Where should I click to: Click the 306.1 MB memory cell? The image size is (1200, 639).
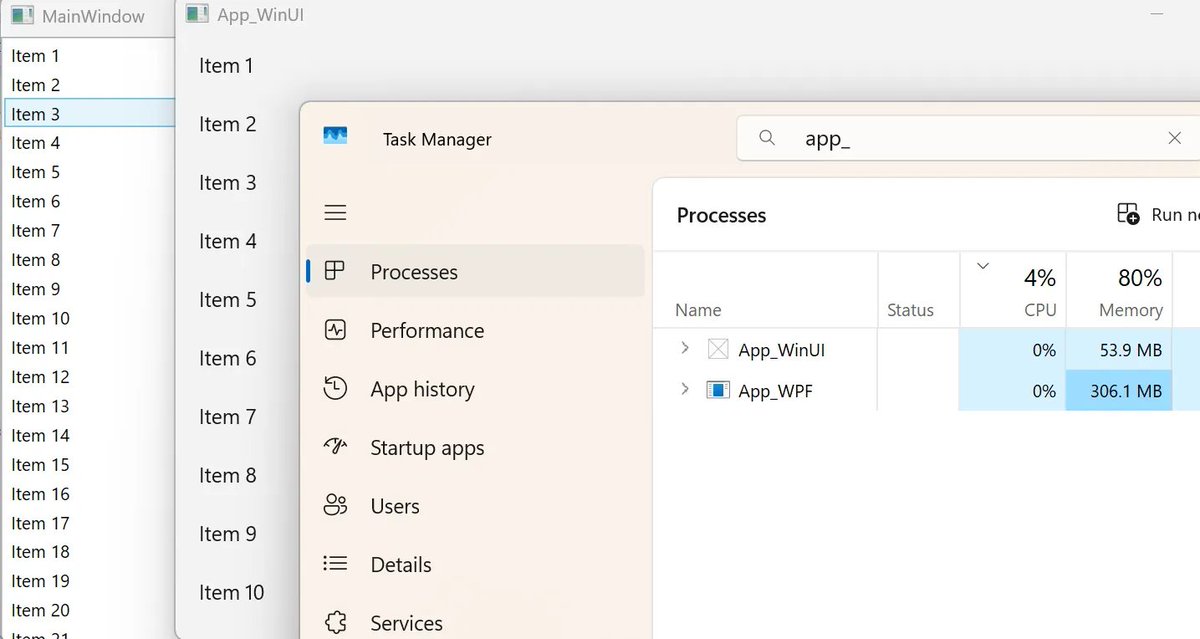coord(1119,391)
